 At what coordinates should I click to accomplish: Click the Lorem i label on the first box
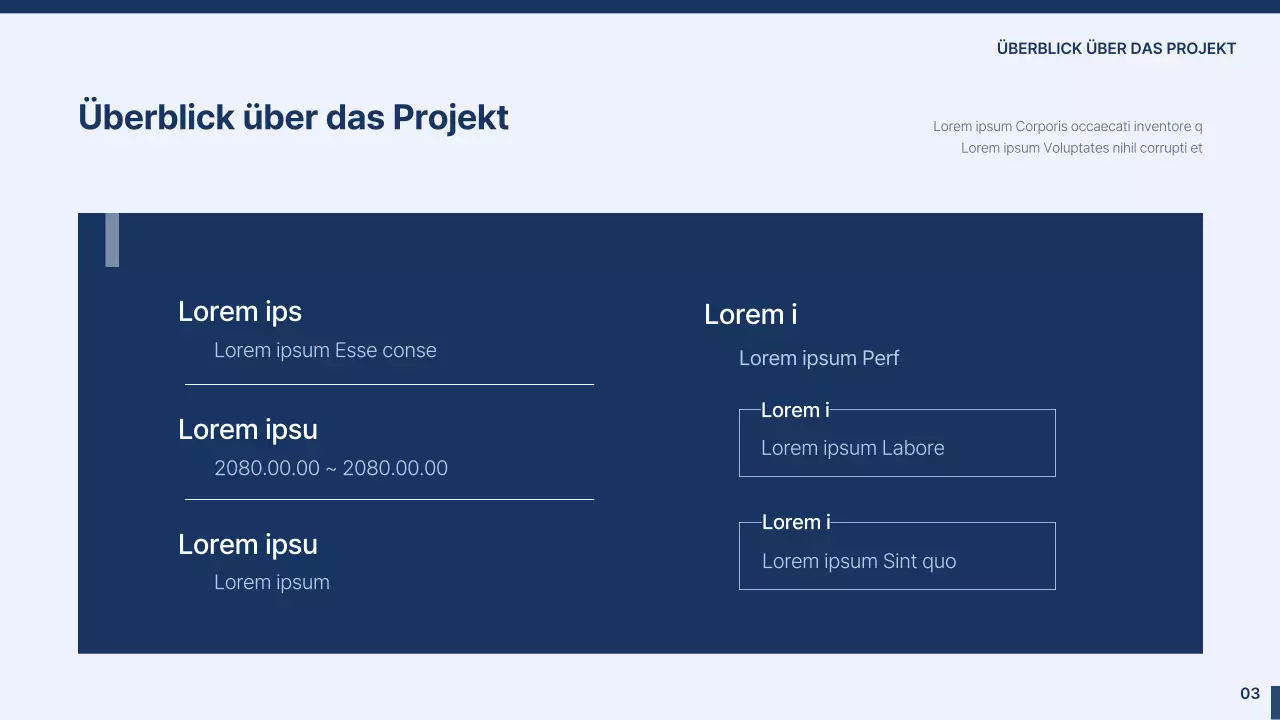[795, 410]
